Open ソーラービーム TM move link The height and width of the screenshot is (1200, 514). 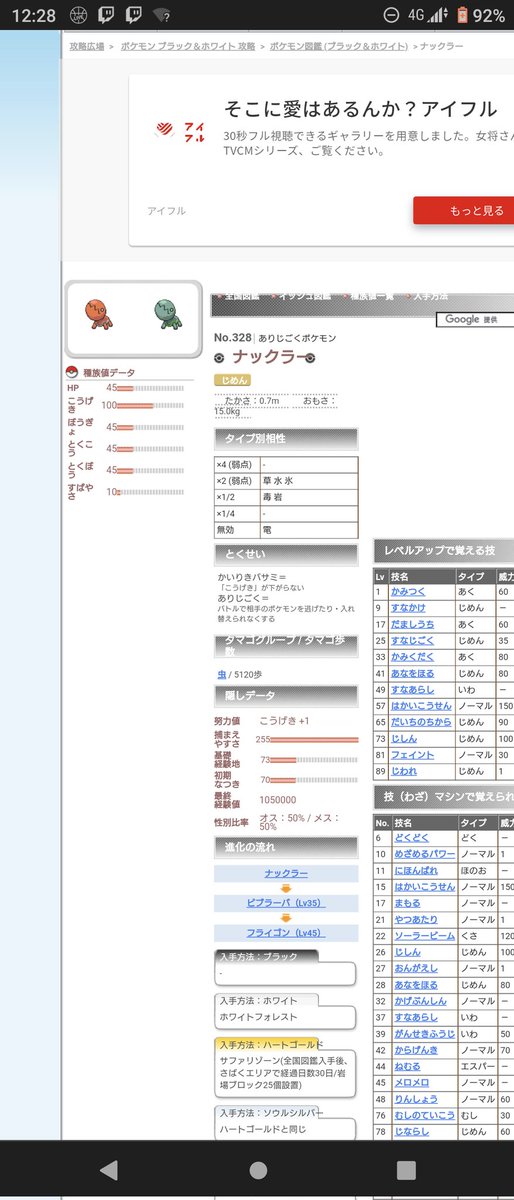point(423,935)
